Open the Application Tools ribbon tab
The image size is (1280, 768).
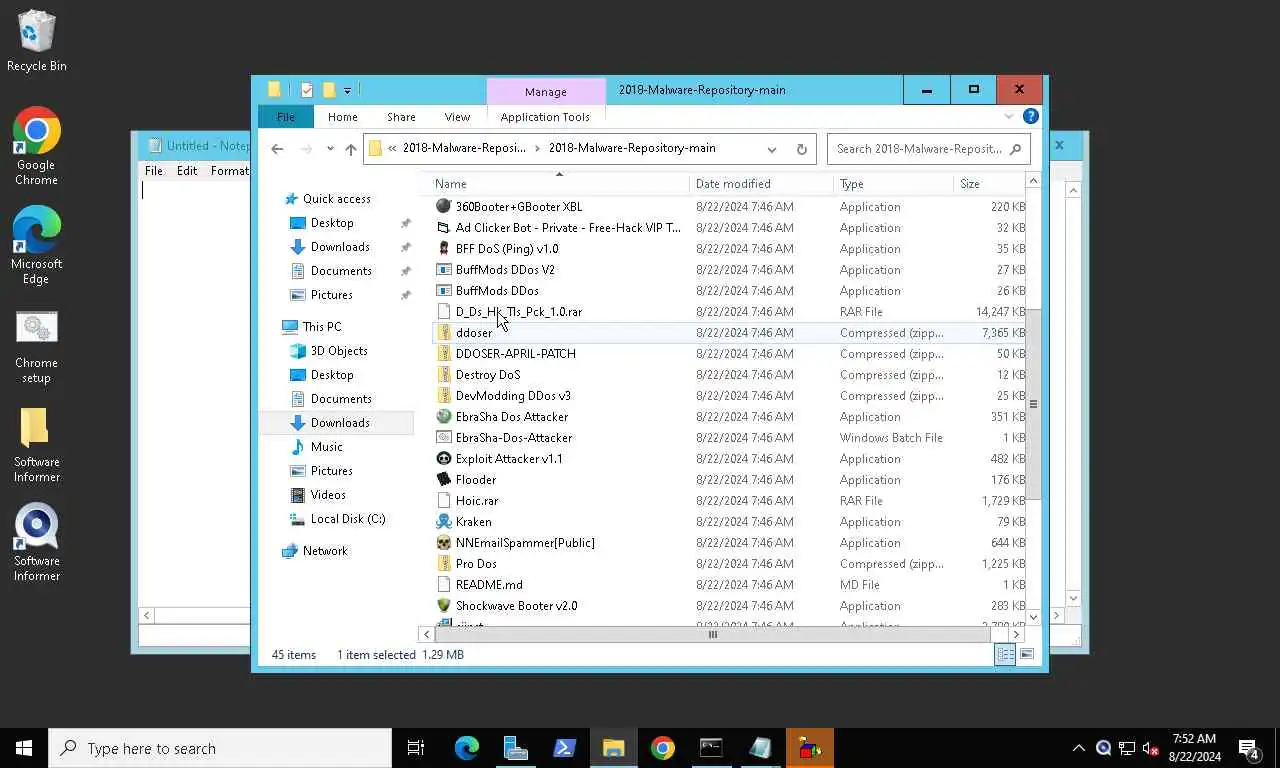click(545, 116)
